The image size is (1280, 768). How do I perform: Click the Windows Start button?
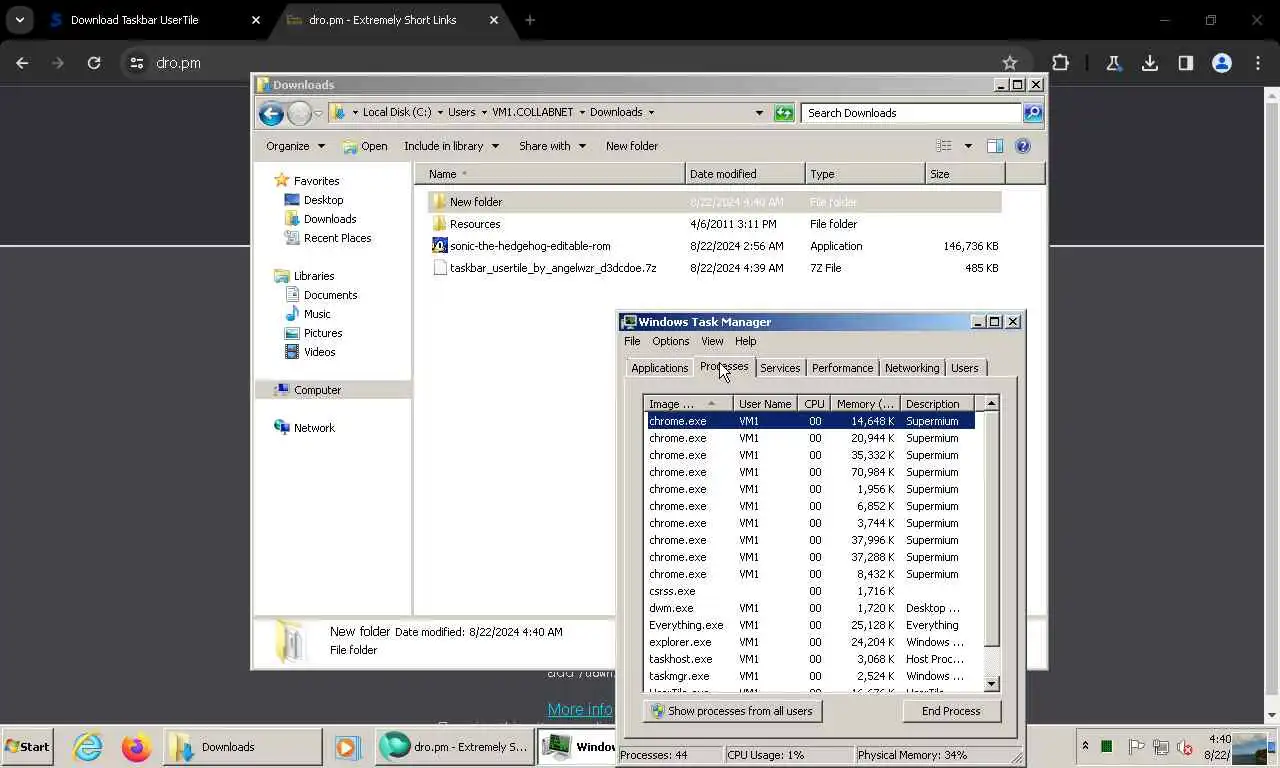[x=28, y=747]
